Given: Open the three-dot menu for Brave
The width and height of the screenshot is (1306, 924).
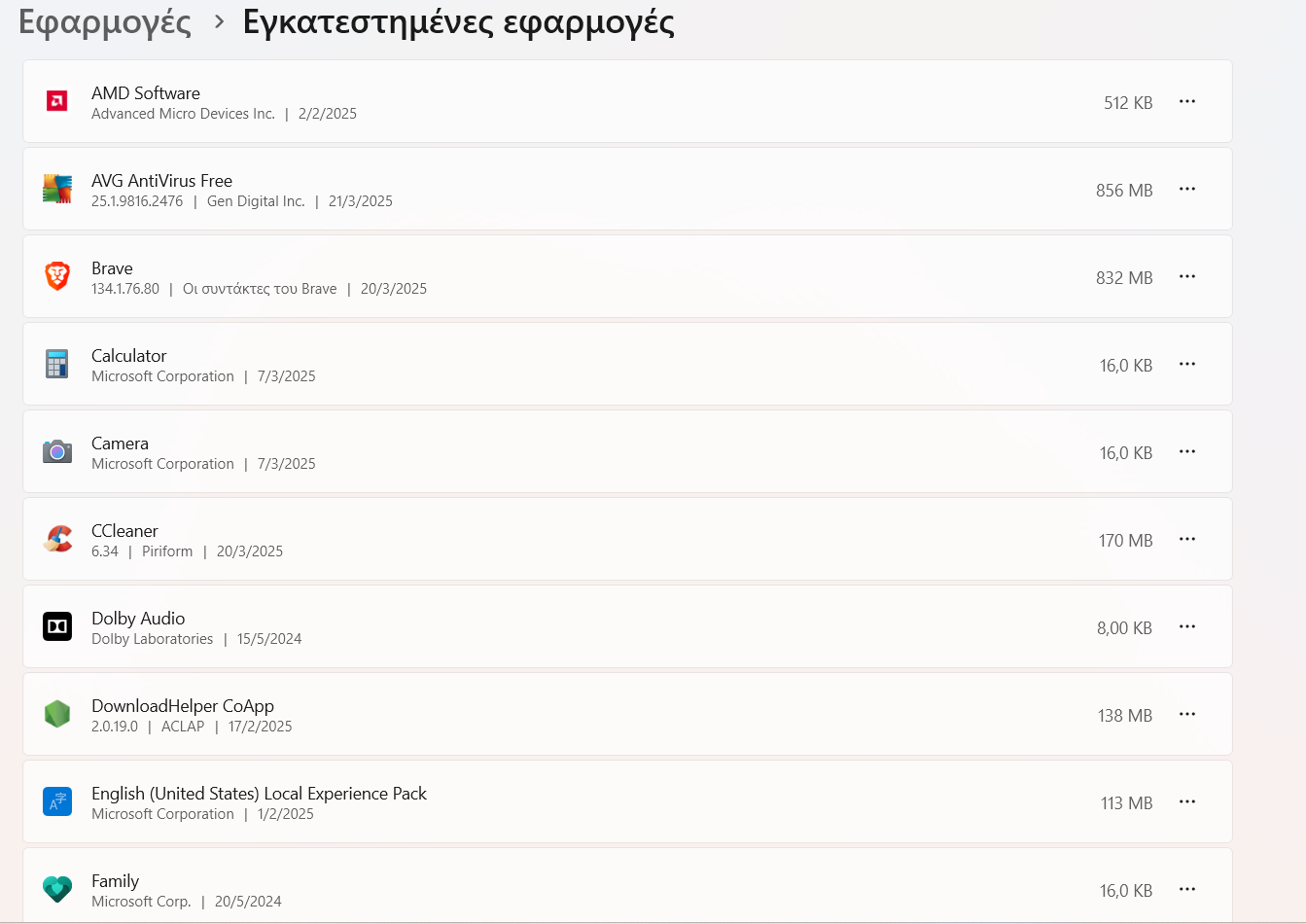Looking at the screenshot, I should (1187, 276).
